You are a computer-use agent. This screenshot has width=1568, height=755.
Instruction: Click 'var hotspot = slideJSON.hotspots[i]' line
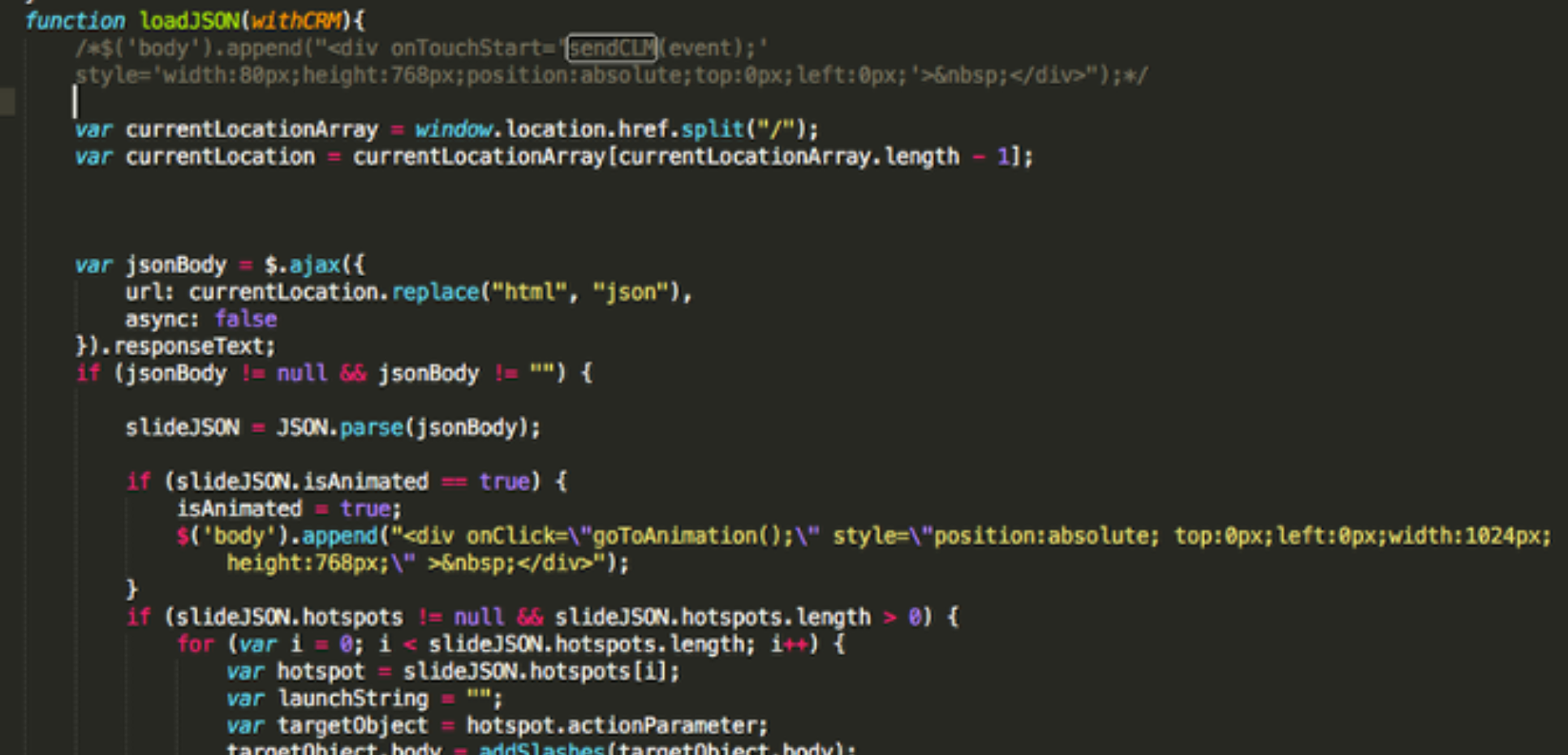click(453, 671)
